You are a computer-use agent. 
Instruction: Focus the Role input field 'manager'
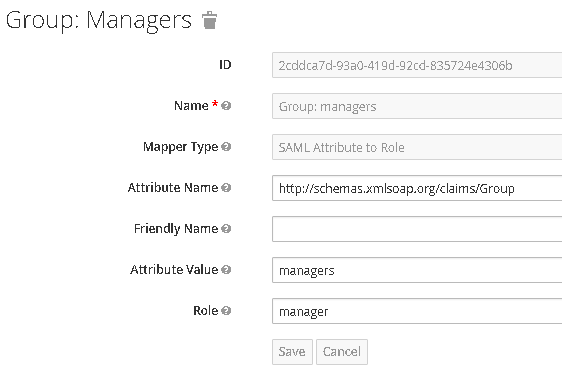point(417,311)
